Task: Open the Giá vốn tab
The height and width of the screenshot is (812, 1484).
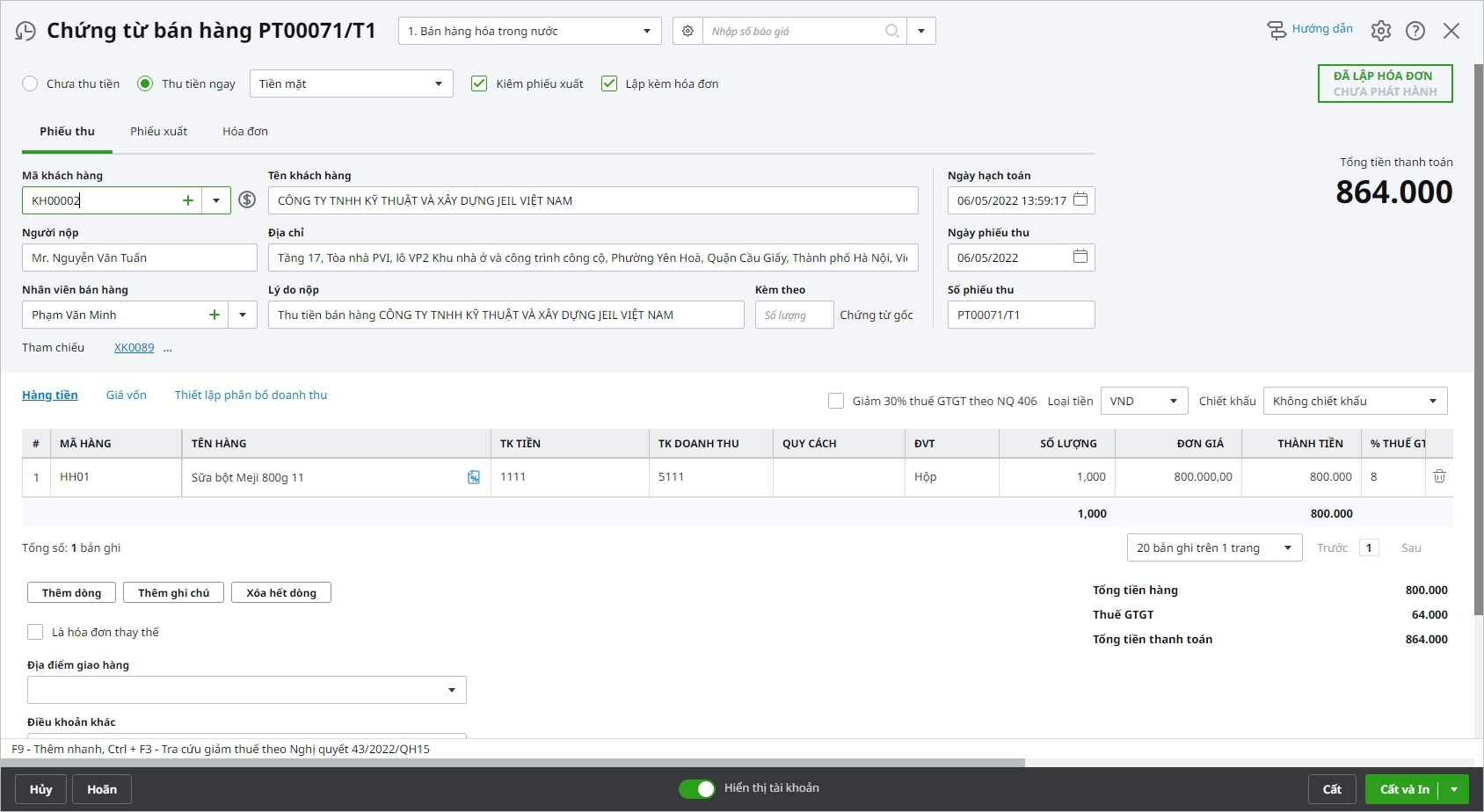Action: pyautogui.click(x=127, y=395)
